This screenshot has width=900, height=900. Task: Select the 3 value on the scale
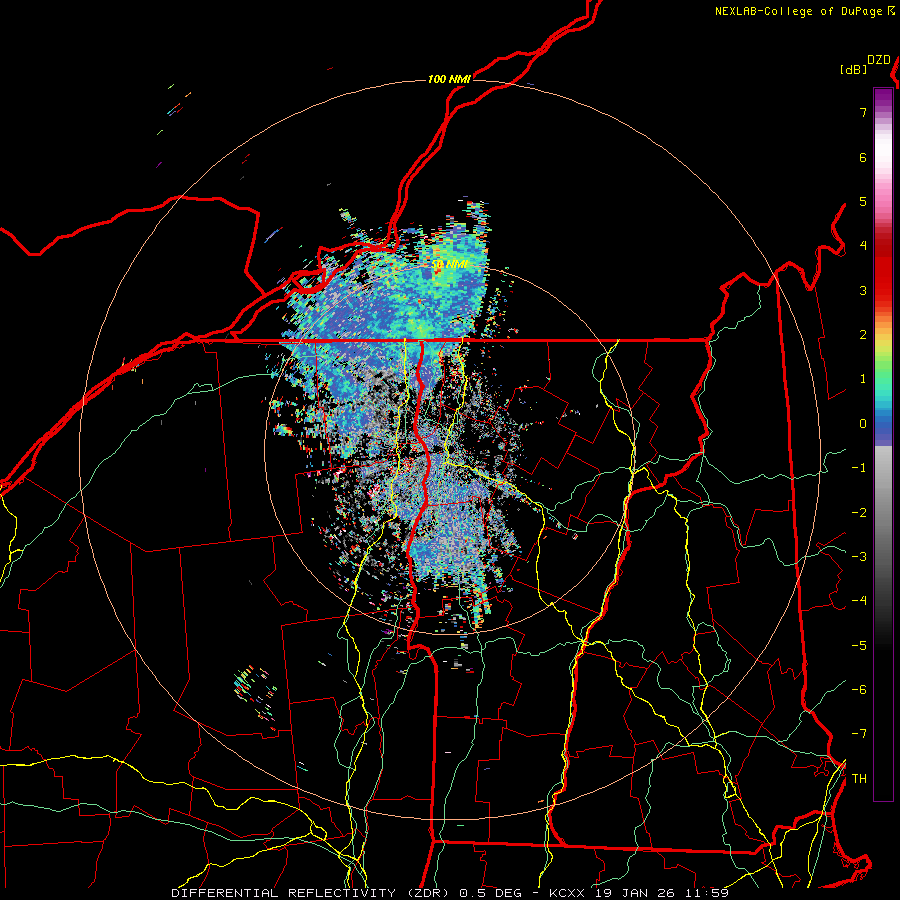coord(863,290)
